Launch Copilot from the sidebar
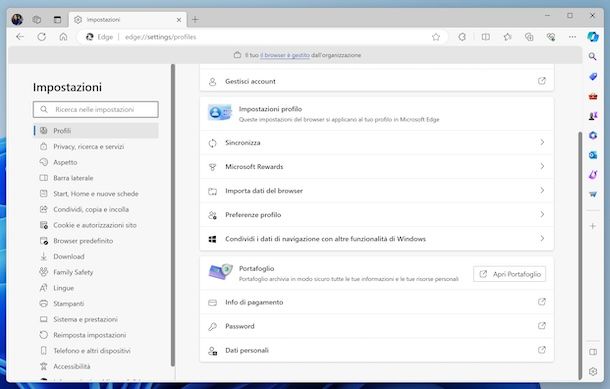Viewport: 610px width, 389px height. (593, 37)
